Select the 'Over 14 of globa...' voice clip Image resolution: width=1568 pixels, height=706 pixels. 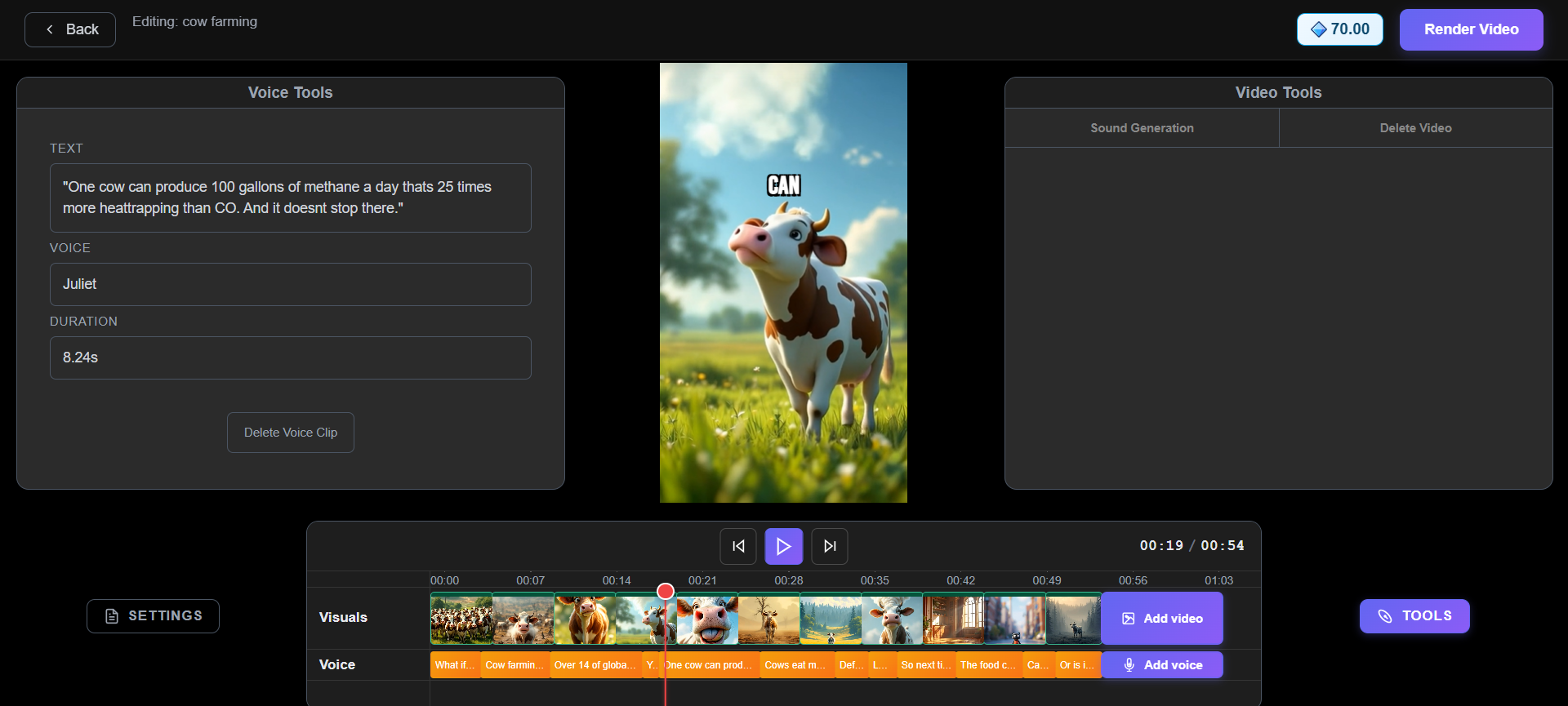[595, 665]
